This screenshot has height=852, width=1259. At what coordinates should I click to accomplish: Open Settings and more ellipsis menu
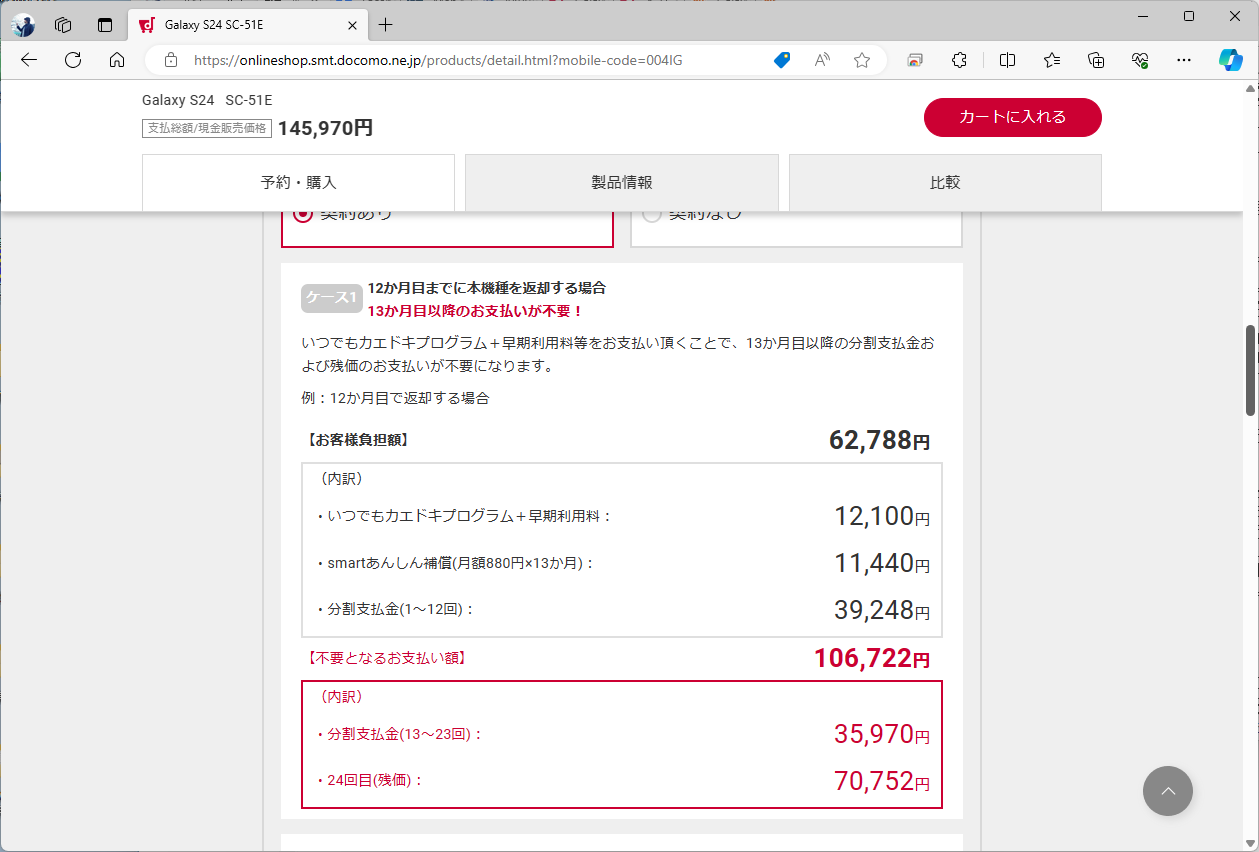tap(1184, 60)
